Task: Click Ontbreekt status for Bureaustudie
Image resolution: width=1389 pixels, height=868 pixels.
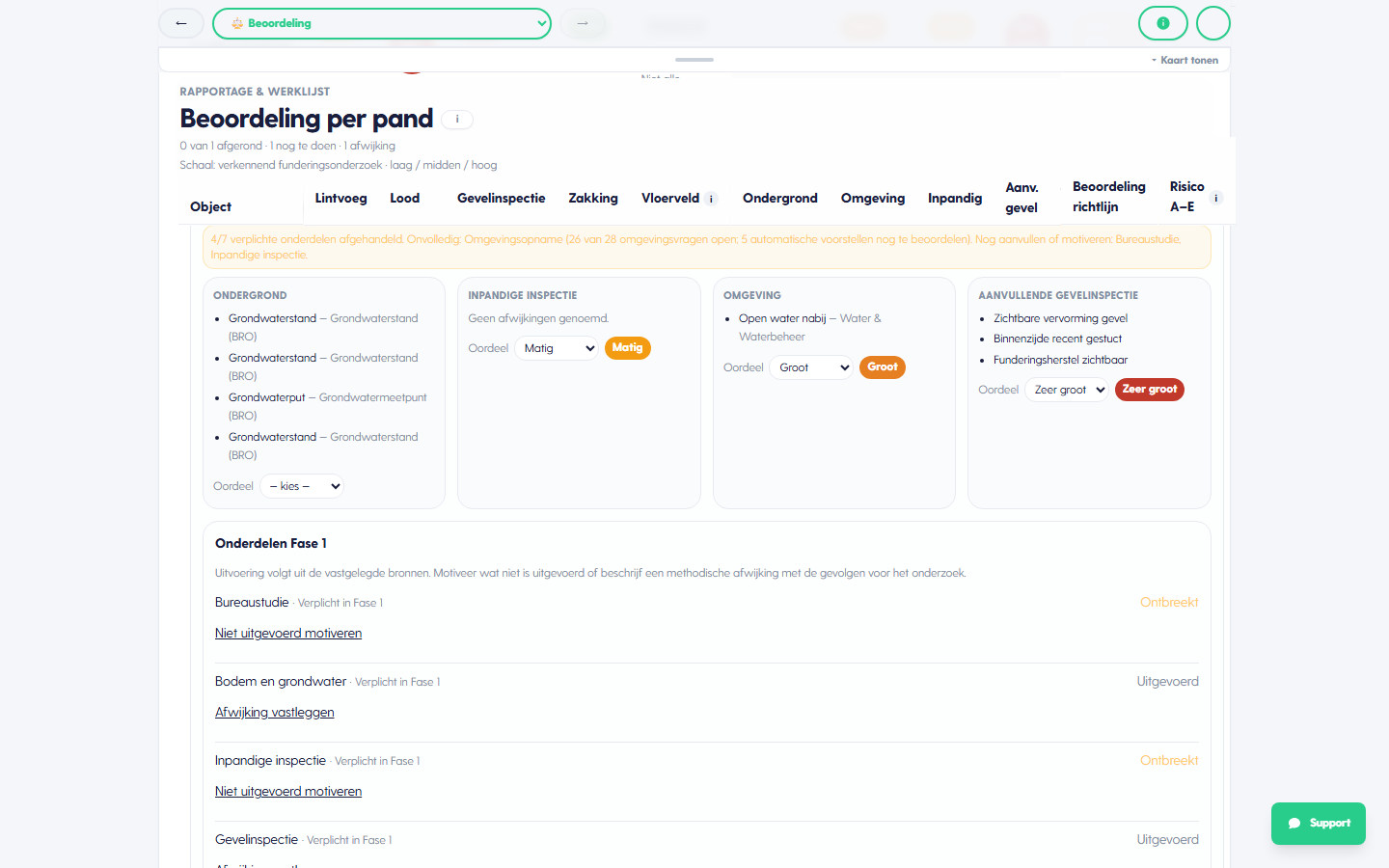Action: coord(1169,603)
